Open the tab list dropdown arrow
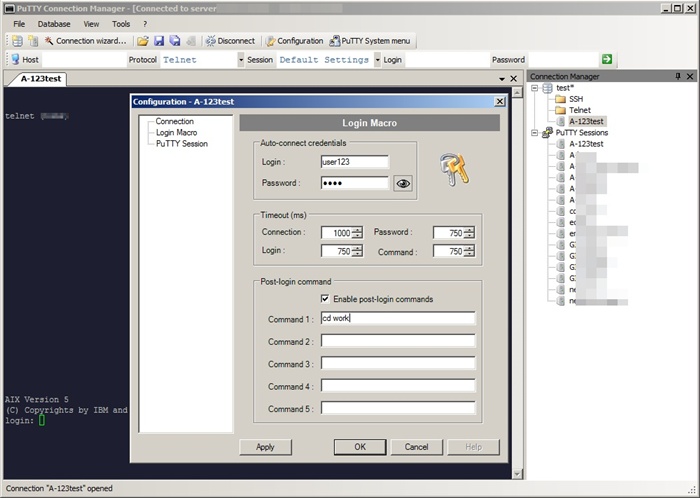This screenshot has width=700, height=498. click(502, 79)
